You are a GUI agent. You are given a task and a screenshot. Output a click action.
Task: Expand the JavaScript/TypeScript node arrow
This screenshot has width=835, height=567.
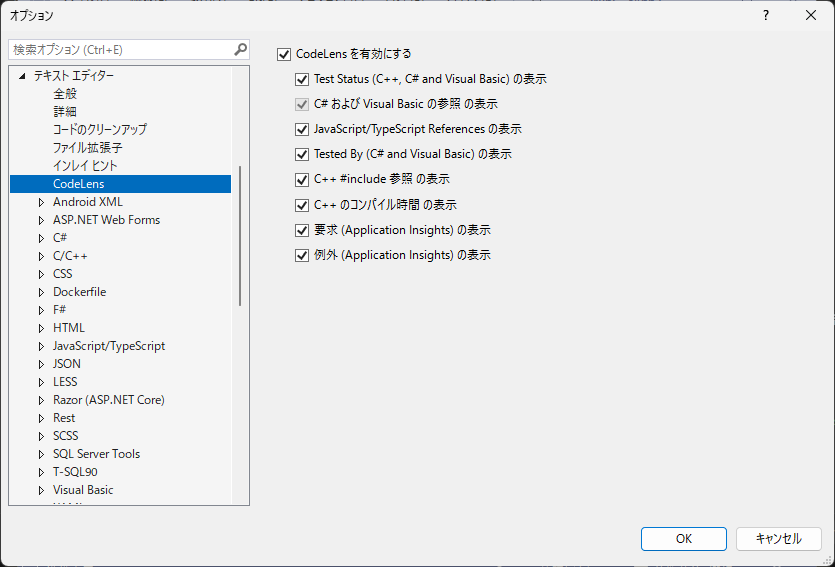tap(41, 346)
